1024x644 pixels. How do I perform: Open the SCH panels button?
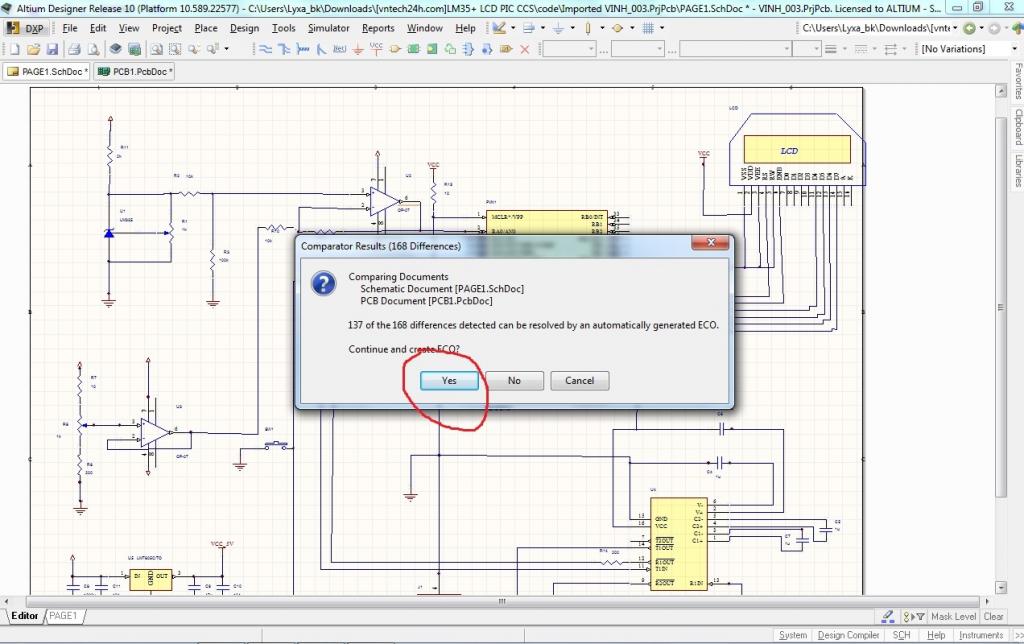click(x=902, y=635)
